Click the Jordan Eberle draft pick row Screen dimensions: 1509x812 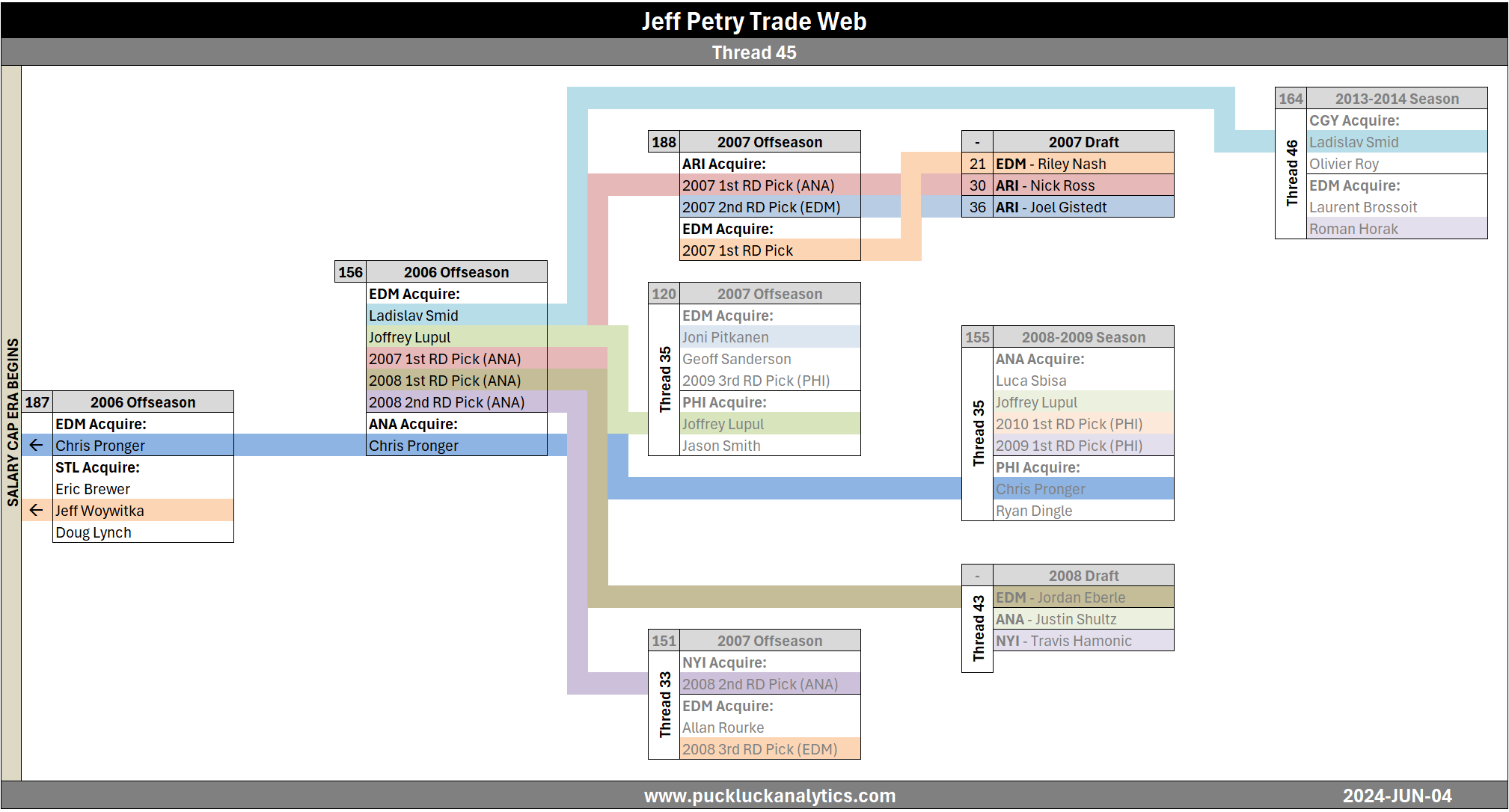[1083, 597]
